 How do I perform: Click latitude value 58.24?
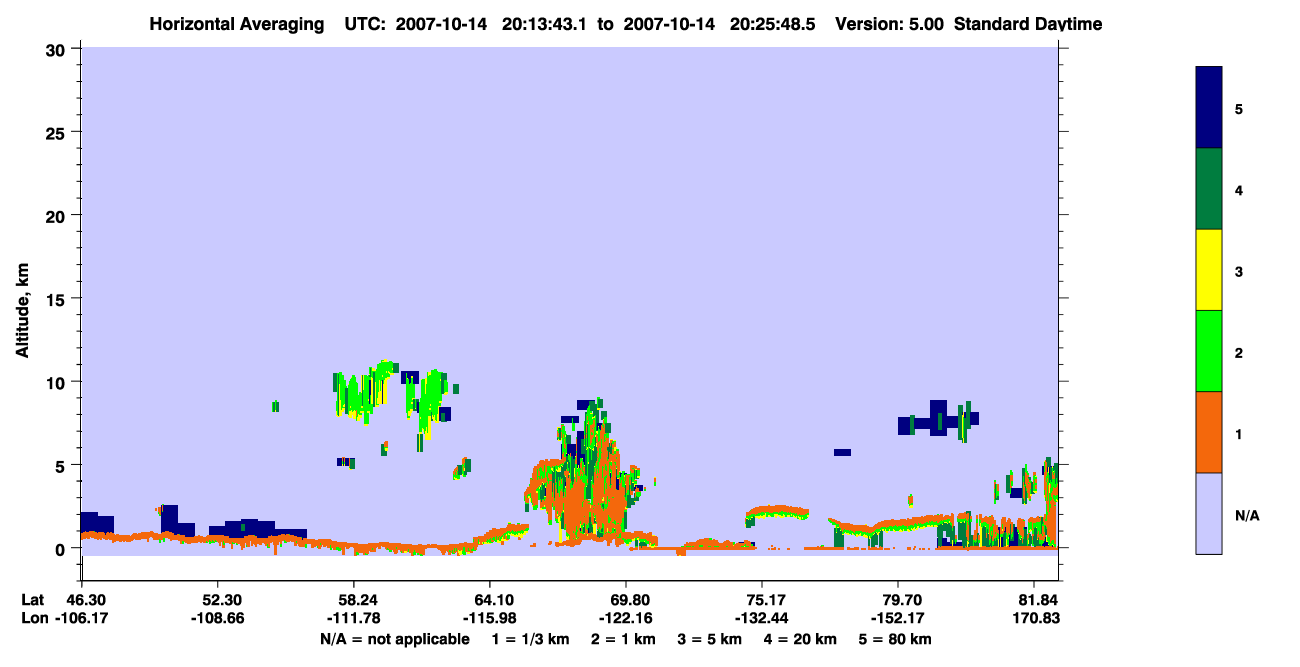pos(354,600)
